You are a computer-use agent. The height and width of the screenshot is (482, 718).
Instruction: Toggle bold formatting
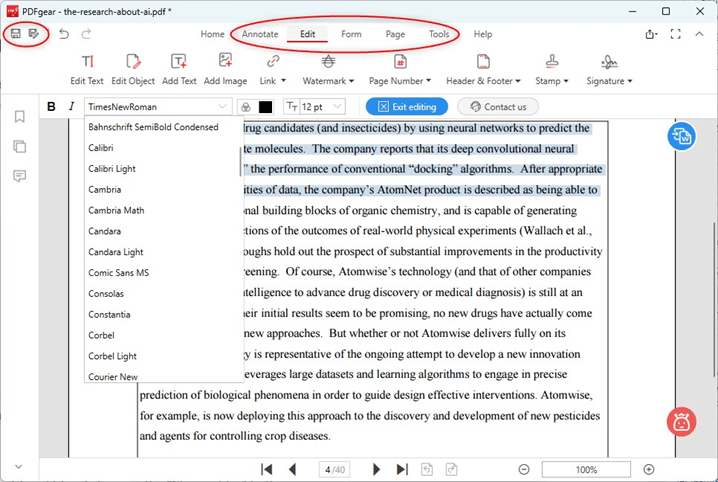click(51, 107)
